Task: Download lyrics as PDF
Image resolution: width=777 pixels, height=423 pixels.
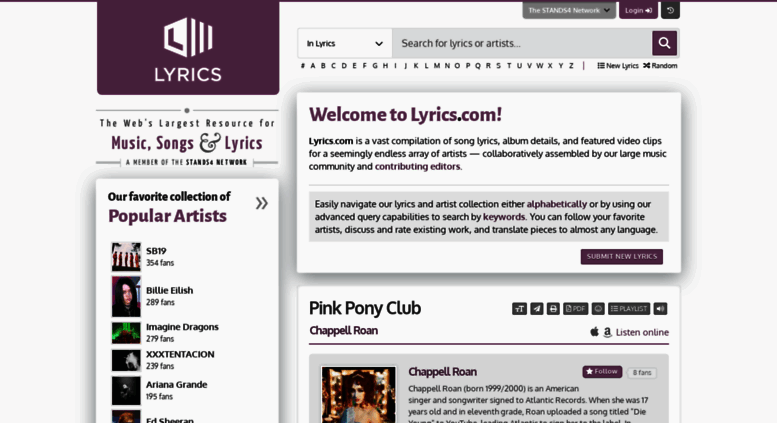Action: [575, 309]
